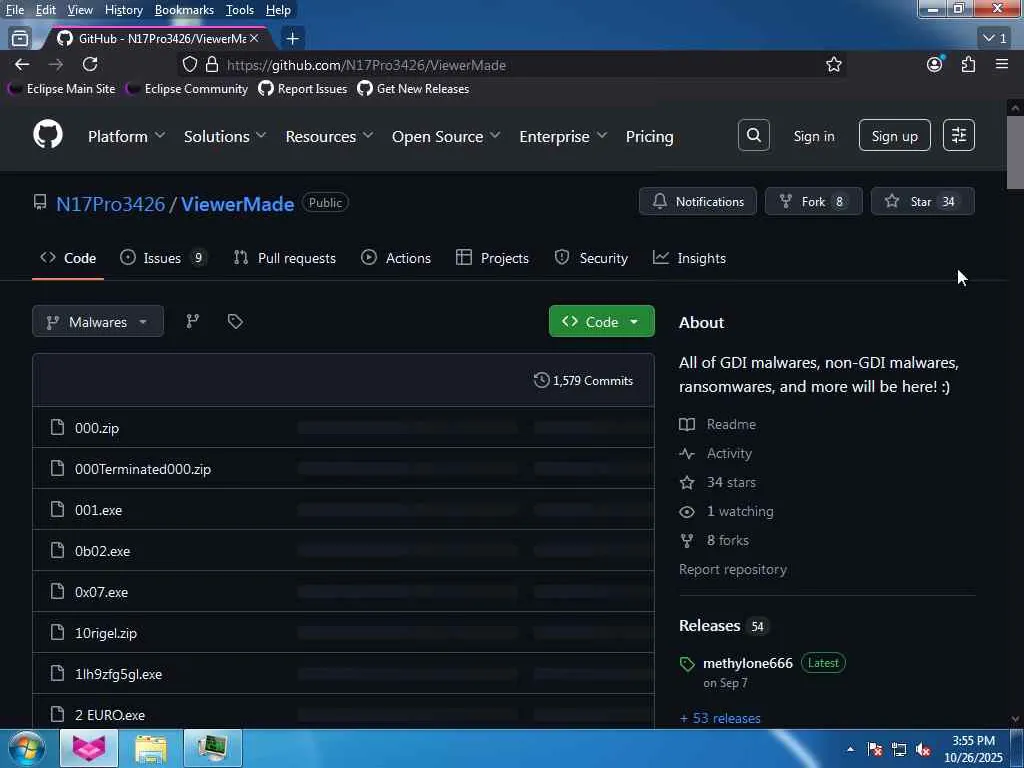Open the GitHub search icon button

(754, 135)
